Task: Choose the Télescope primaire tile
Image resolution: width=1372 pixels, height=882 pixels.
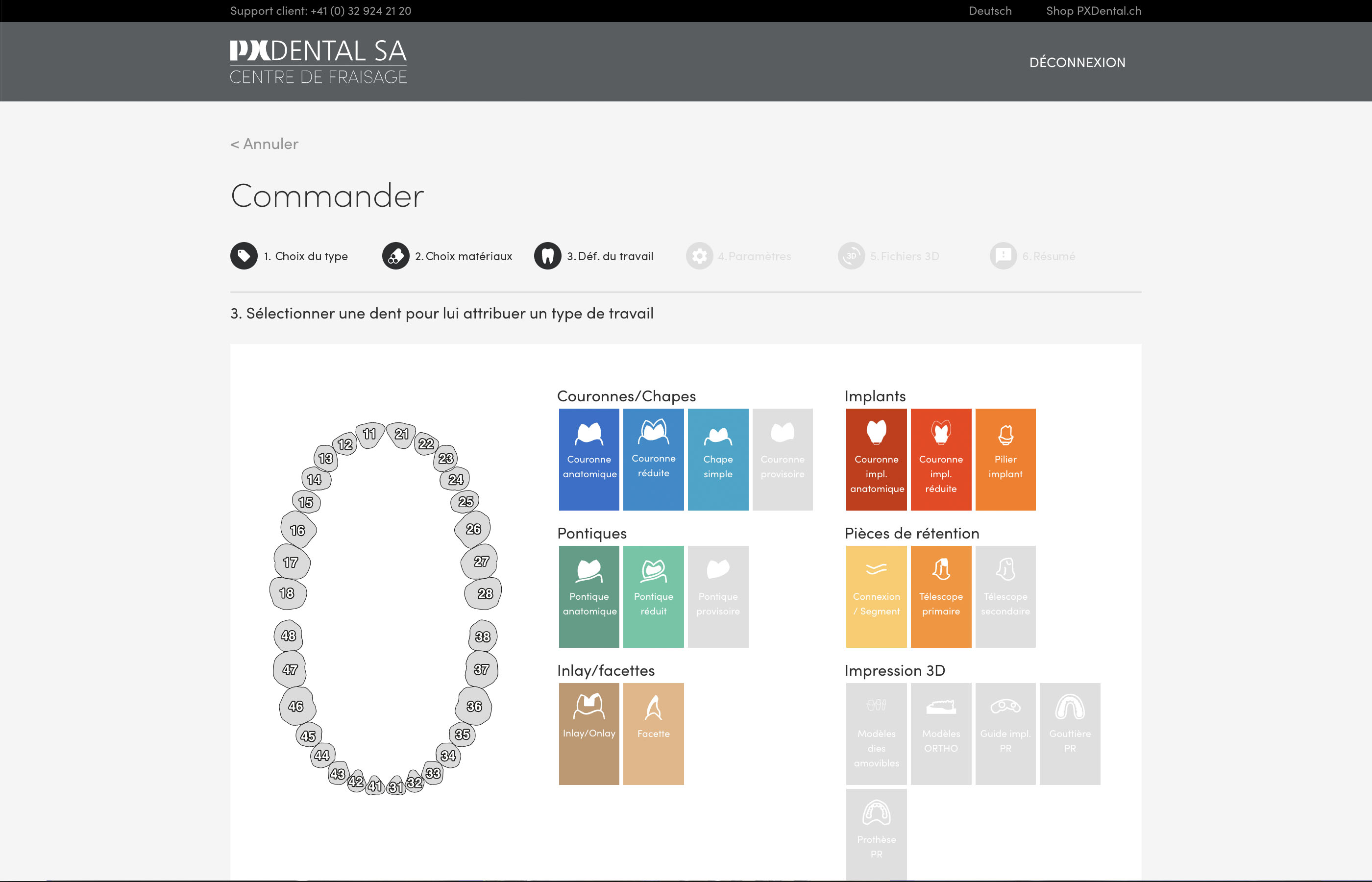Action: 940,596
